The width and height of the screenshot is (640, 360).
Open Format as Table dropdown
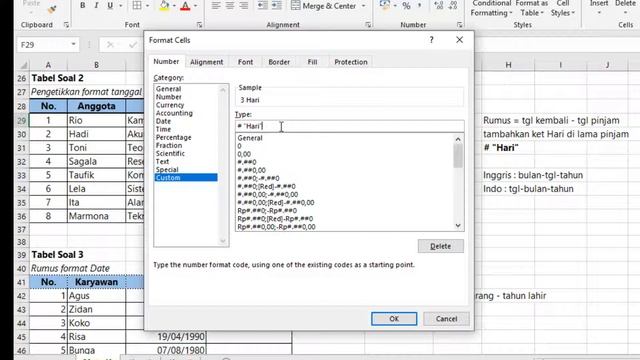[532, 9]
